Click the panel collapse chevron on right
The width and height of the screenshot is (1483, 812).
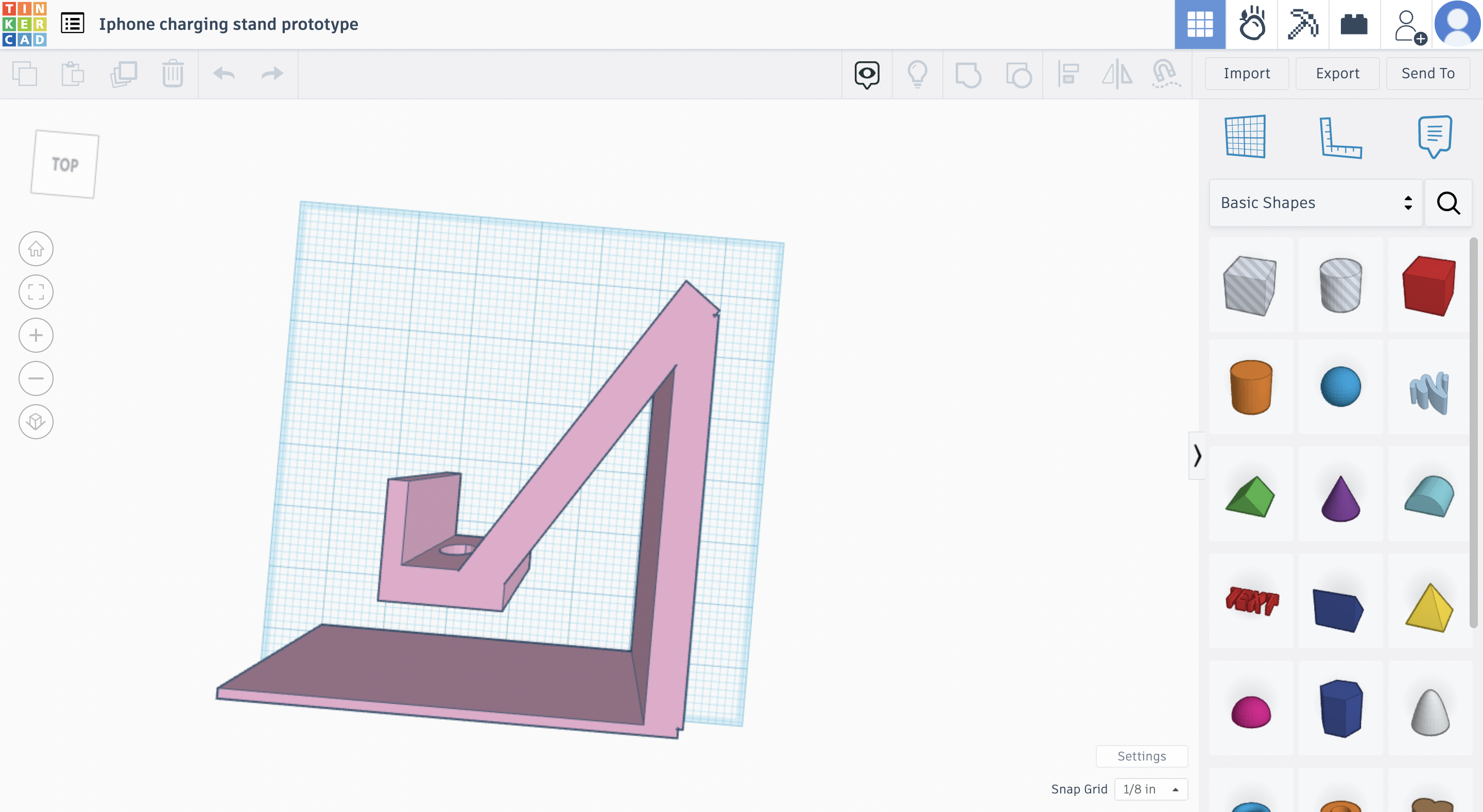tap(1197, 456)
